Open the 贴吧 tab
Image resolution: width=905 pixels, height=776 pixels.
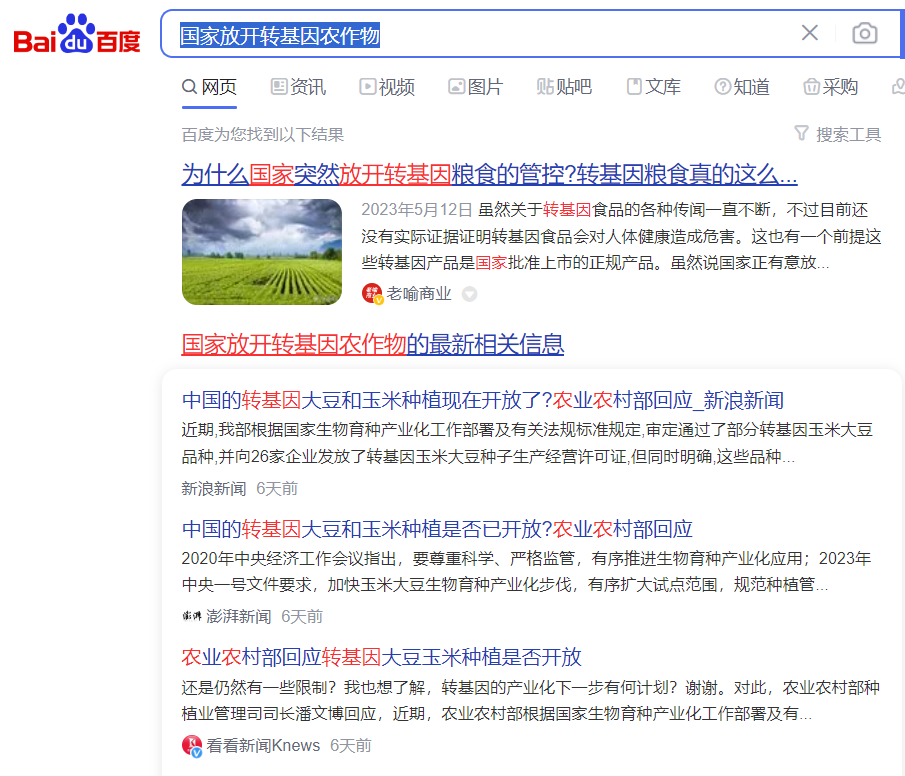pos(564,87)
